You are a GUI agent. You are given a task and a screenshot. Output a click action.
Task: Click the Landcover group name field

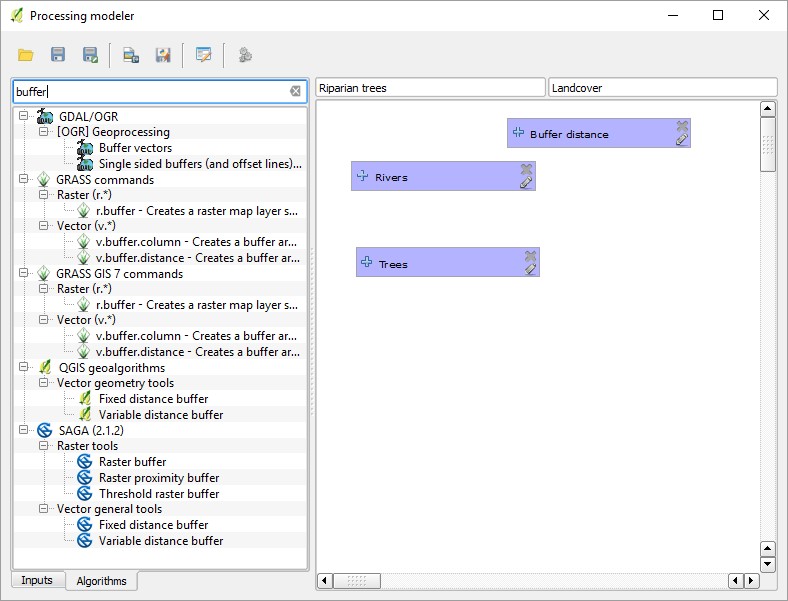662,88
